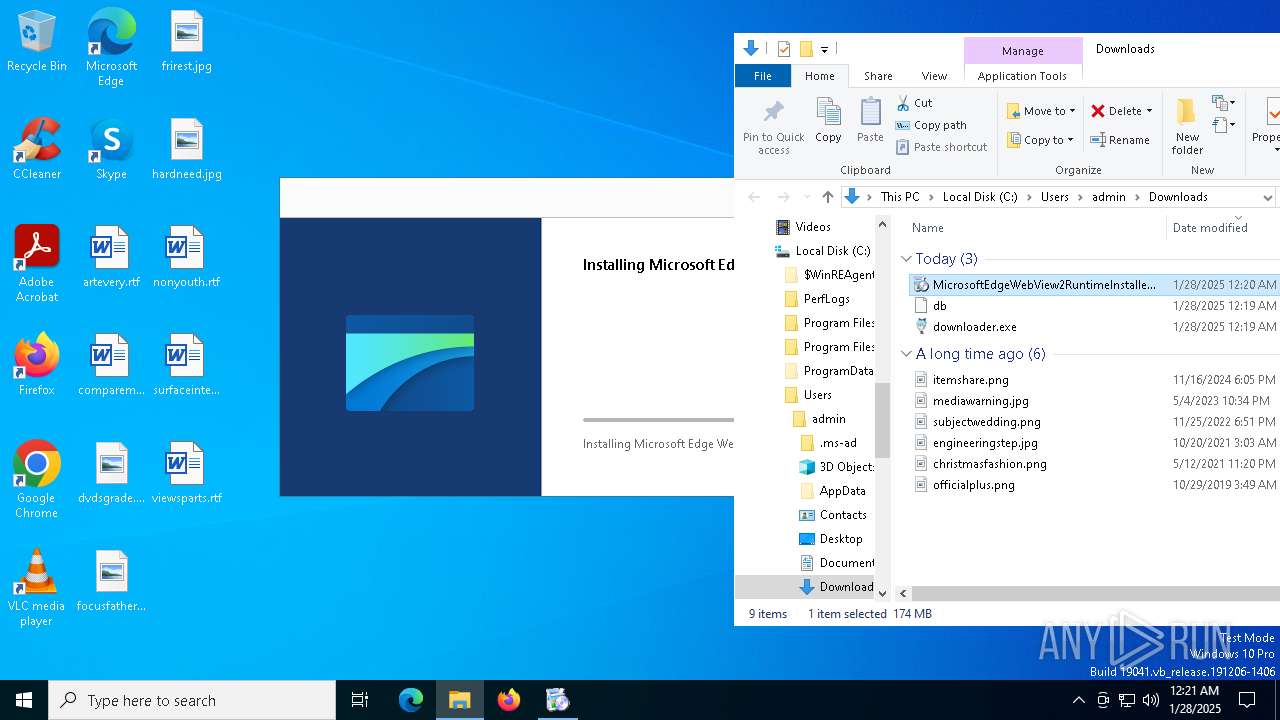Select the Skype desktop shortcut

[111, 150]
